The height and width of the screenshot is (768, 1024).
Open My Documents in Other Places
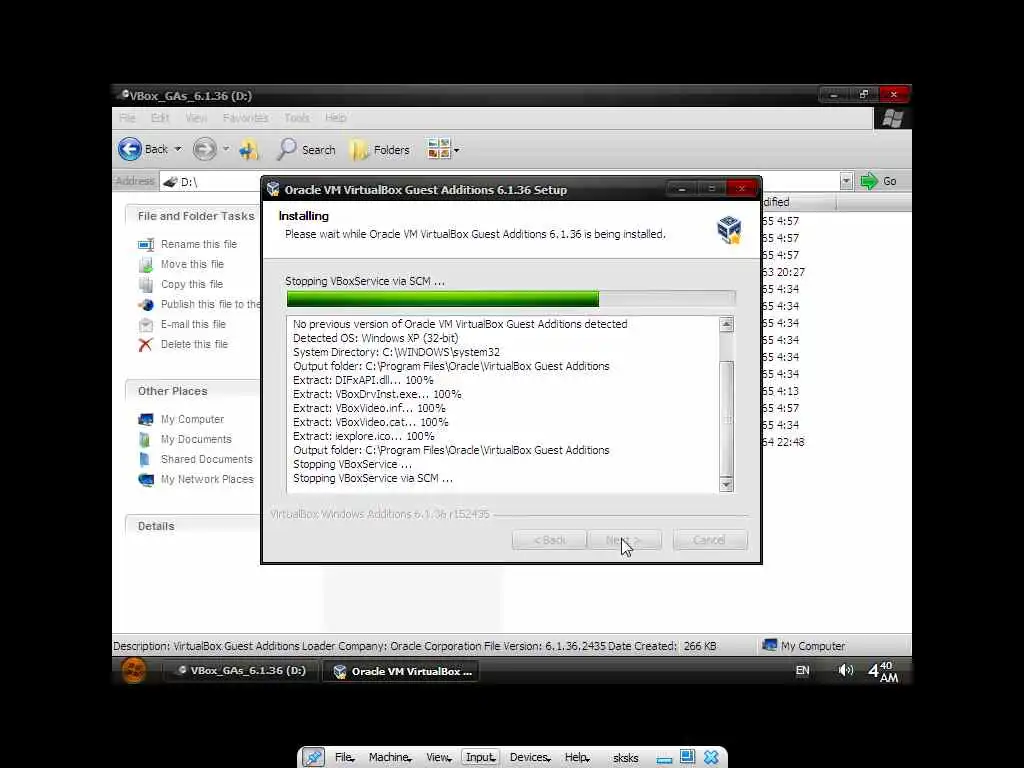197,440
